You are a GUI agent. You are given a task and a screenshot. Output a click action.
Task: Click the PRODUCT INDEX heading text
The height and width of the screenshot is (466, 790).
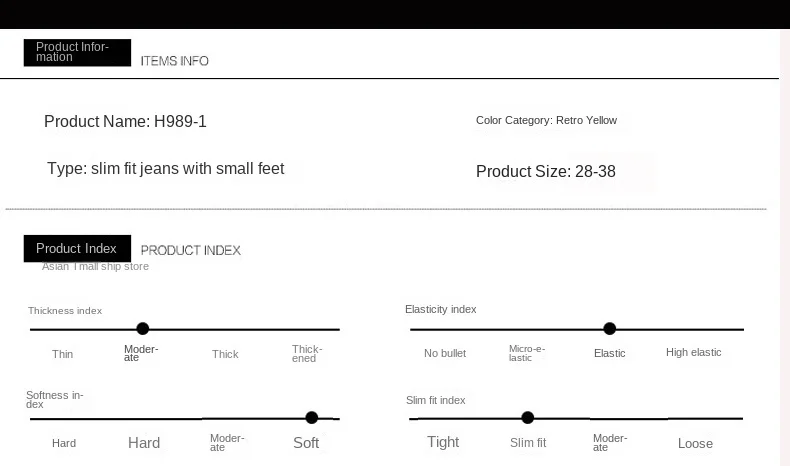(191, 250)
